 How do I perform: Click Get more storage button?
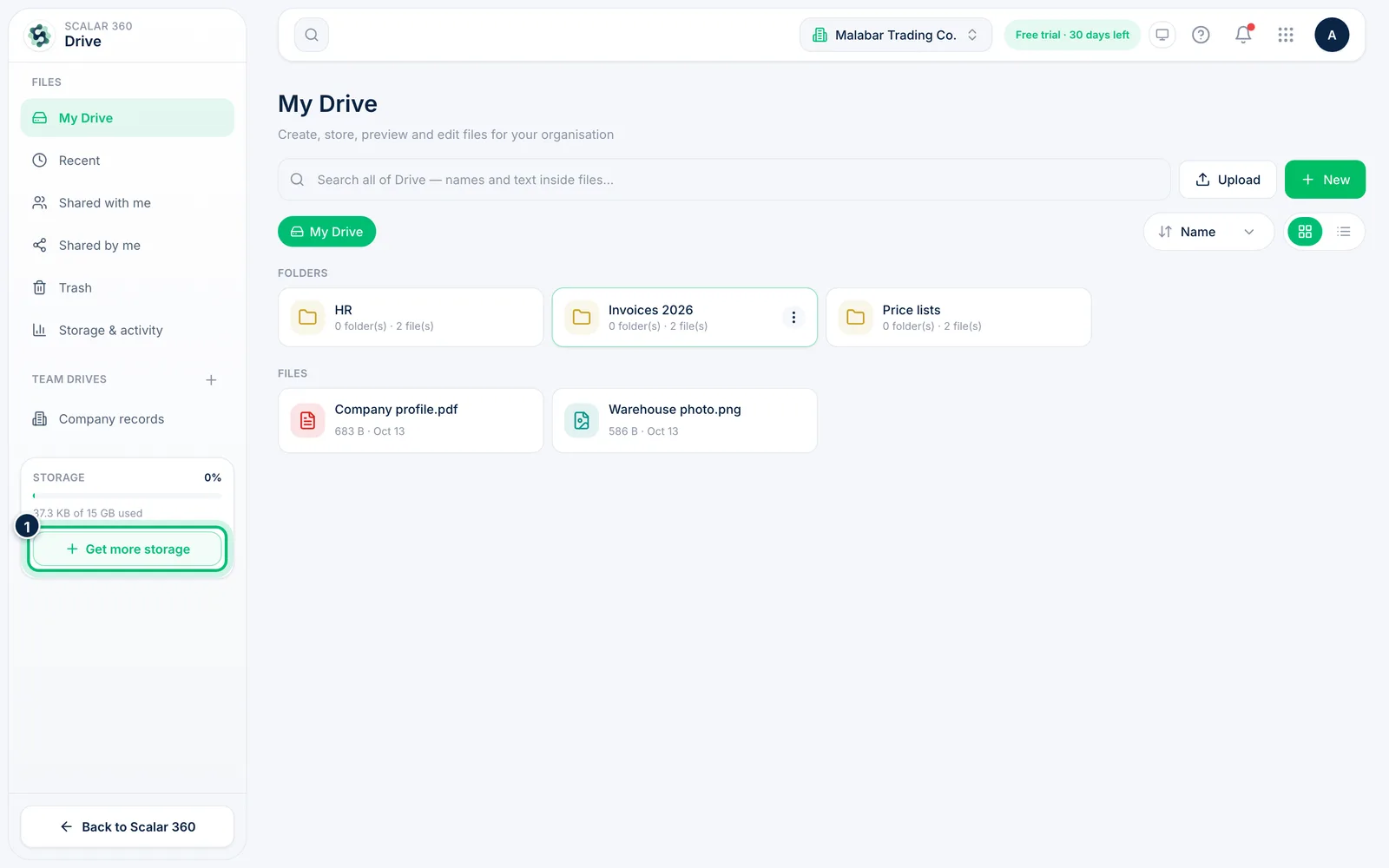128,549
